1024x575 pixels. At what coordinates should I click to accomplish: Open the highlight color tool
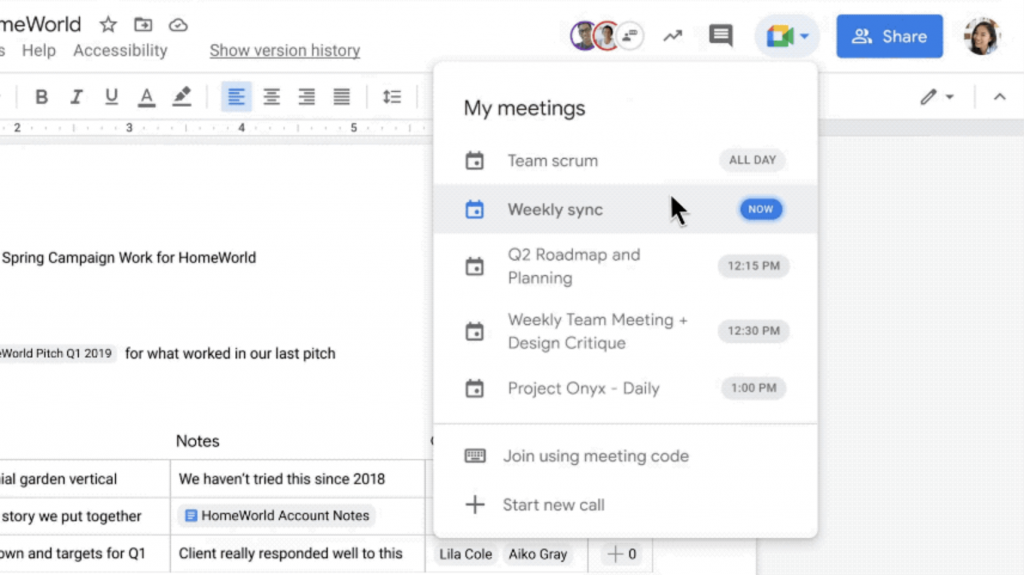pos(182,97)
